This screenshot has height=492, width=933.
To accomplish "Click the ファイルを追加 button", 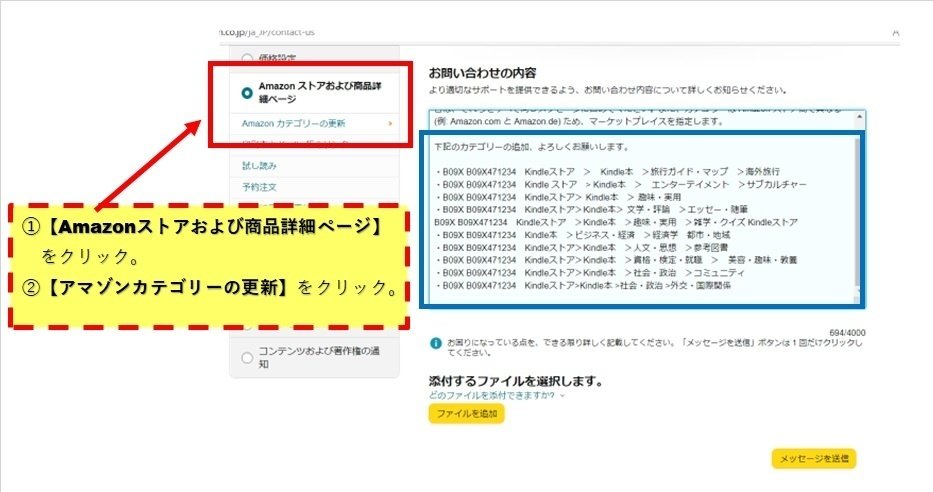I will click(466, 413).
